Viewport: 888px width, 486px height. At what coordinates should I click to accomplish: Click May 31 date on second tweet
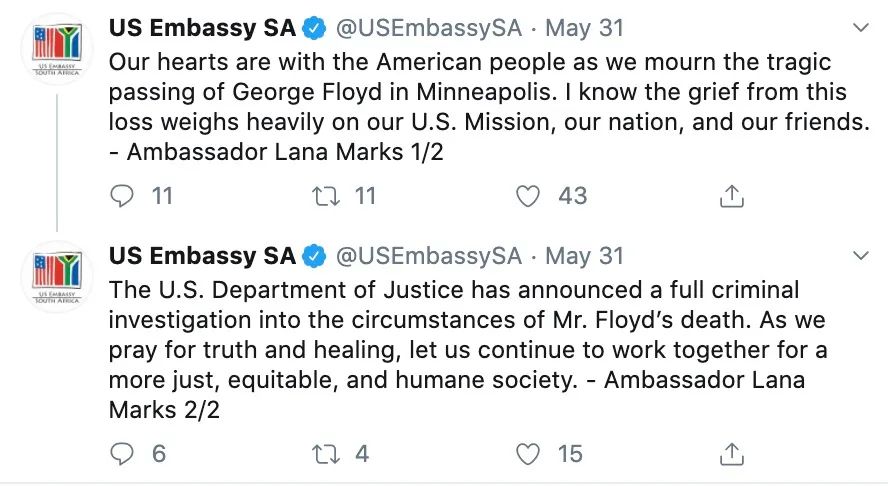582,256
